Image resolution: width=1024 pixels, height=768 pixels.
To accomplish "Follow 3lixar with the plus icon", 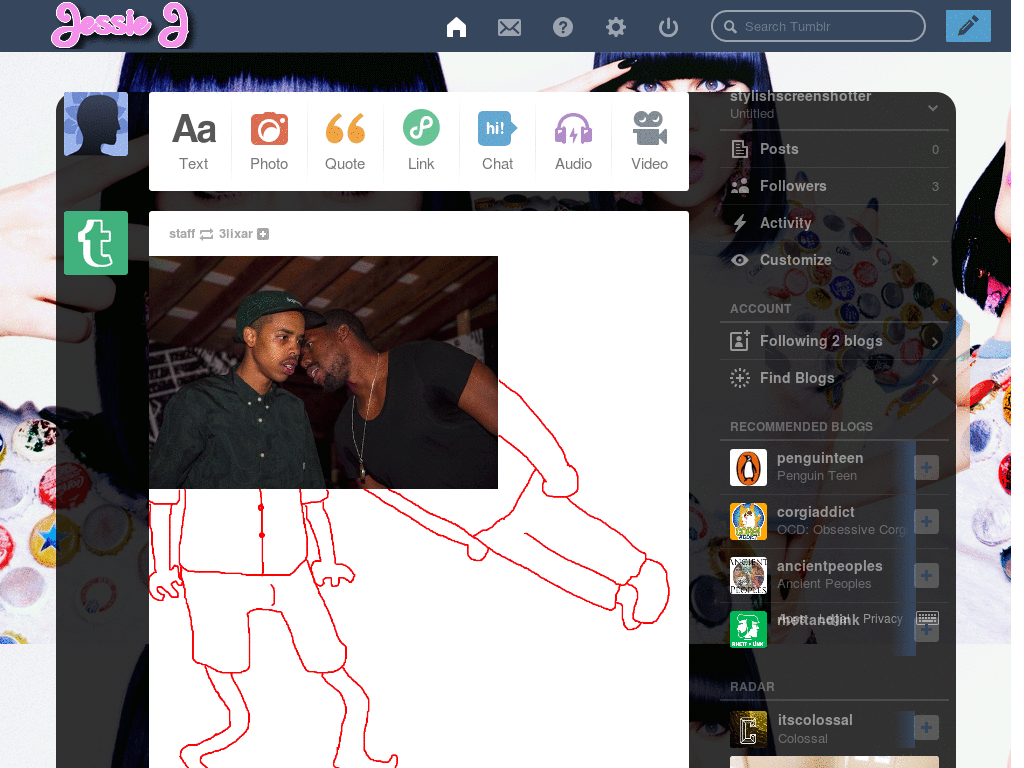I will coord(263,234).
